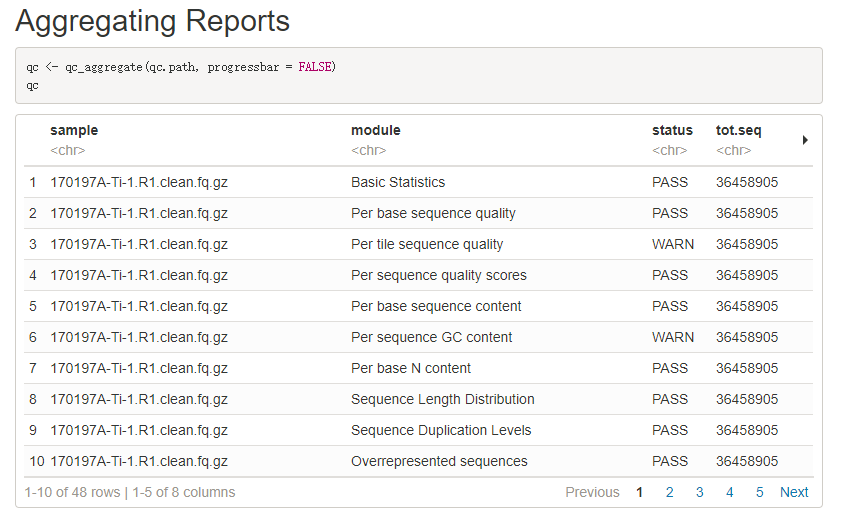The height and width of the screenshot is (521, 846).
Task: Click the qc_aggregate code block
Action: (x=418, y=76)
